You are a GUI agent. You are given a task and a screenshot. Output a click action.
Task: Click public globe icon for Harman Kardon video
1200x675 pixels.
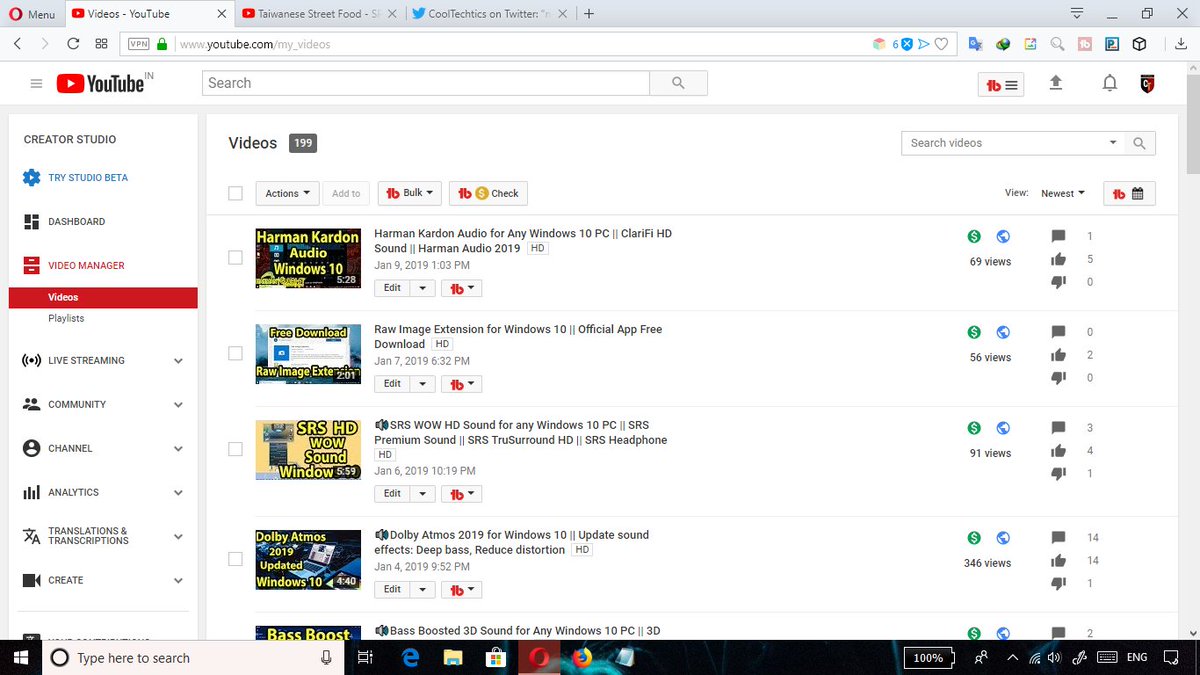[x=1003, y=236]
